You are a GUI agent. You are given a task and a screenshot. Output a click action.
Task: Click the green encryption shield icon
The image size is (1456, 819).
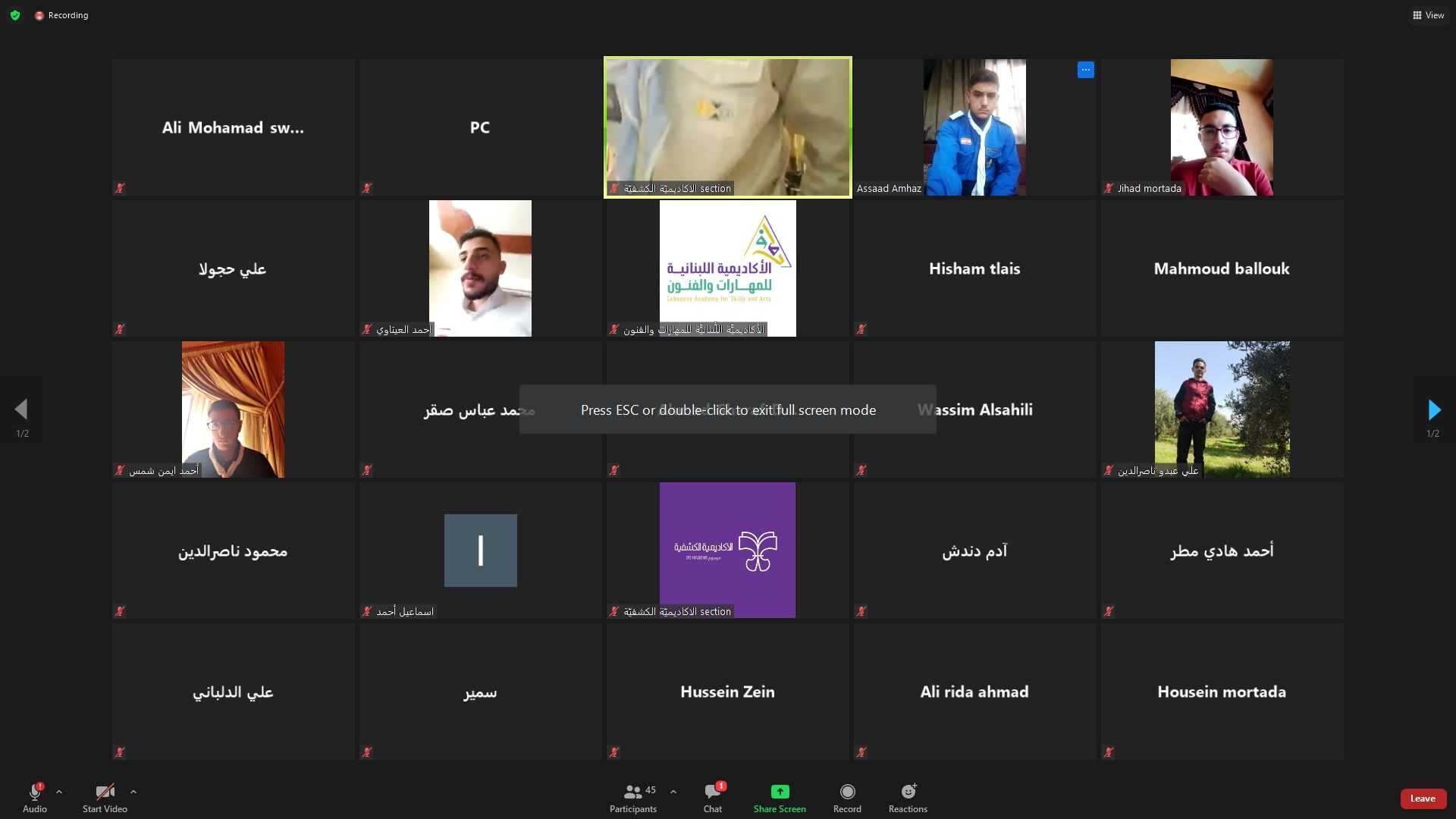click(x=15, y=15)
